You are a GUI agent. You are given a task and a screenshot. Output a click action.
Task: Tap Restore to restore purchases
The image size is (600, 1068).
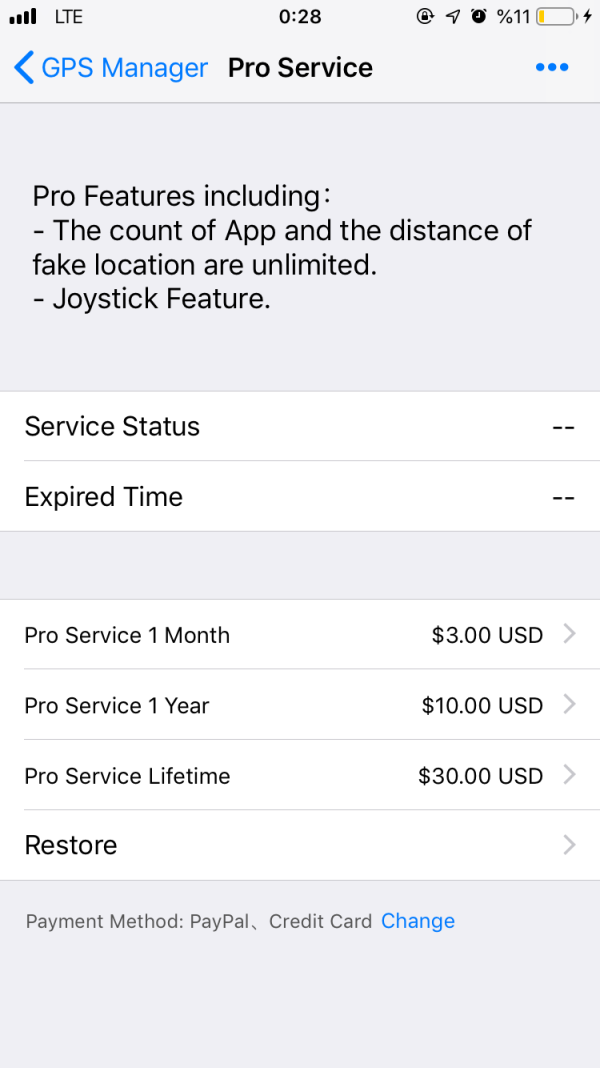tap(71, 845)
